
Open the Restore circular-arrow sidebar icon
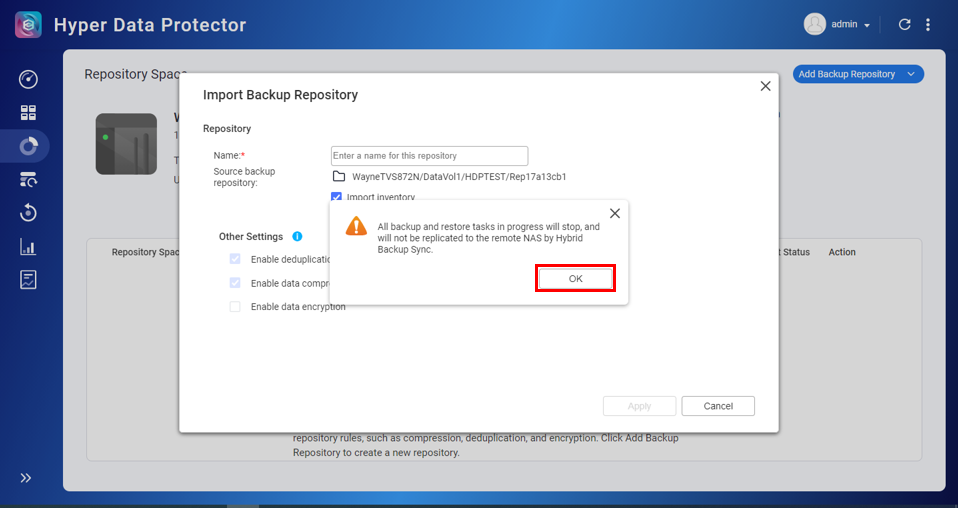click(28, 213)
